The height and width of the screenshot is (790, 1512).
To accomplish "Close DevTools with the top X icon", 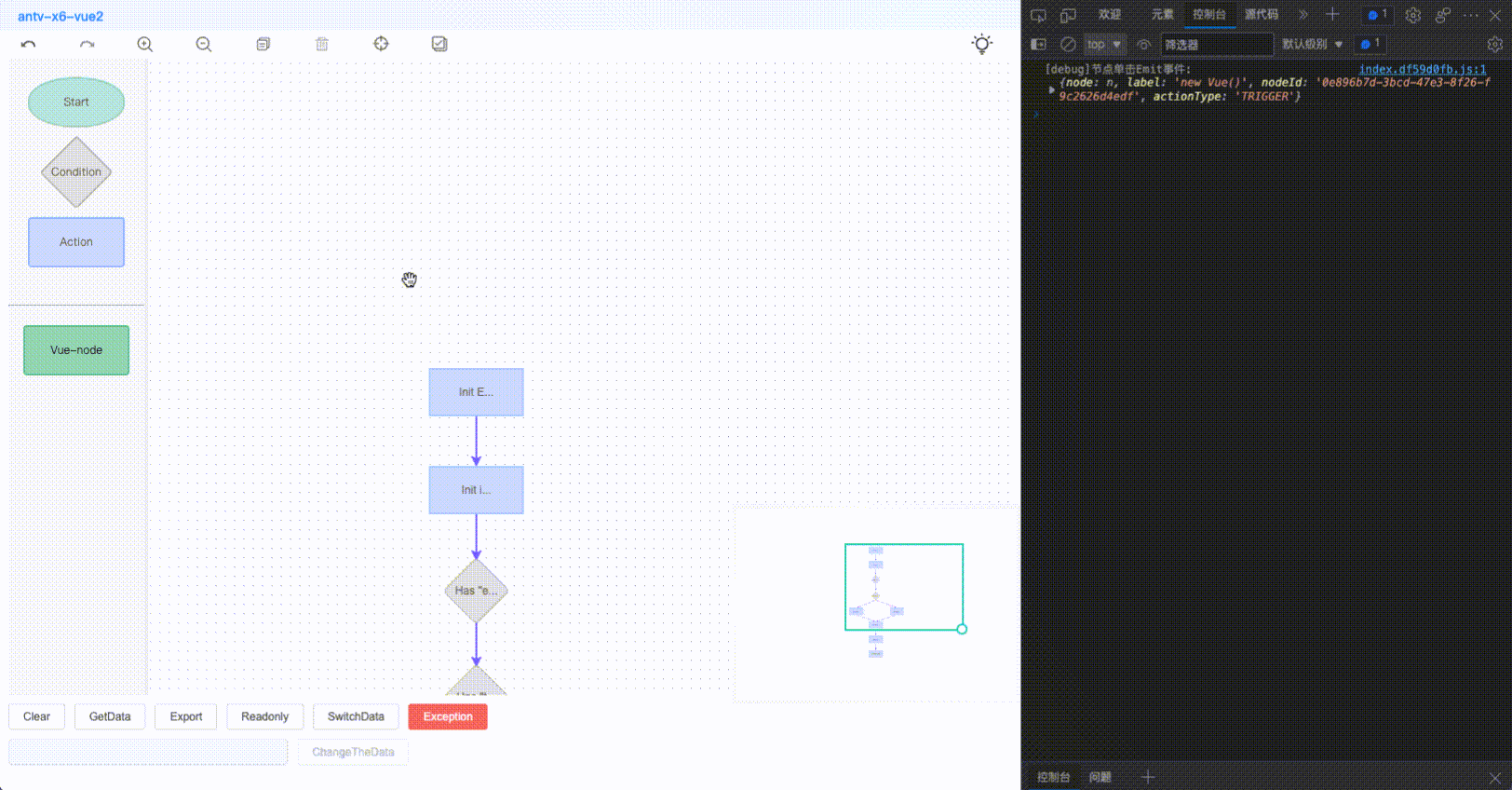I will coord(1497,15).
